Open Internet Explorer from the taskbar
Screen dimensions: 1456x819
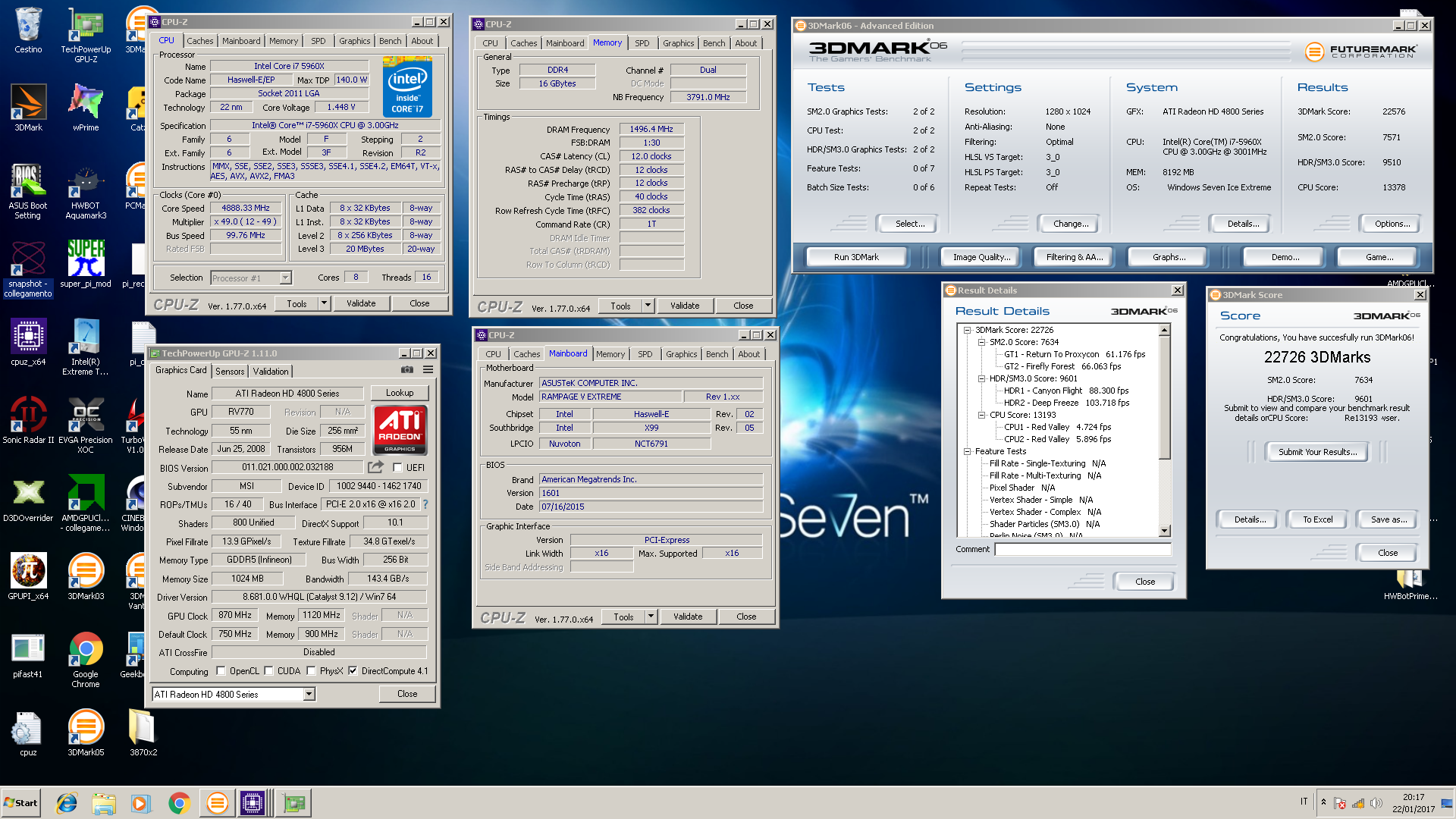[67, 803]
